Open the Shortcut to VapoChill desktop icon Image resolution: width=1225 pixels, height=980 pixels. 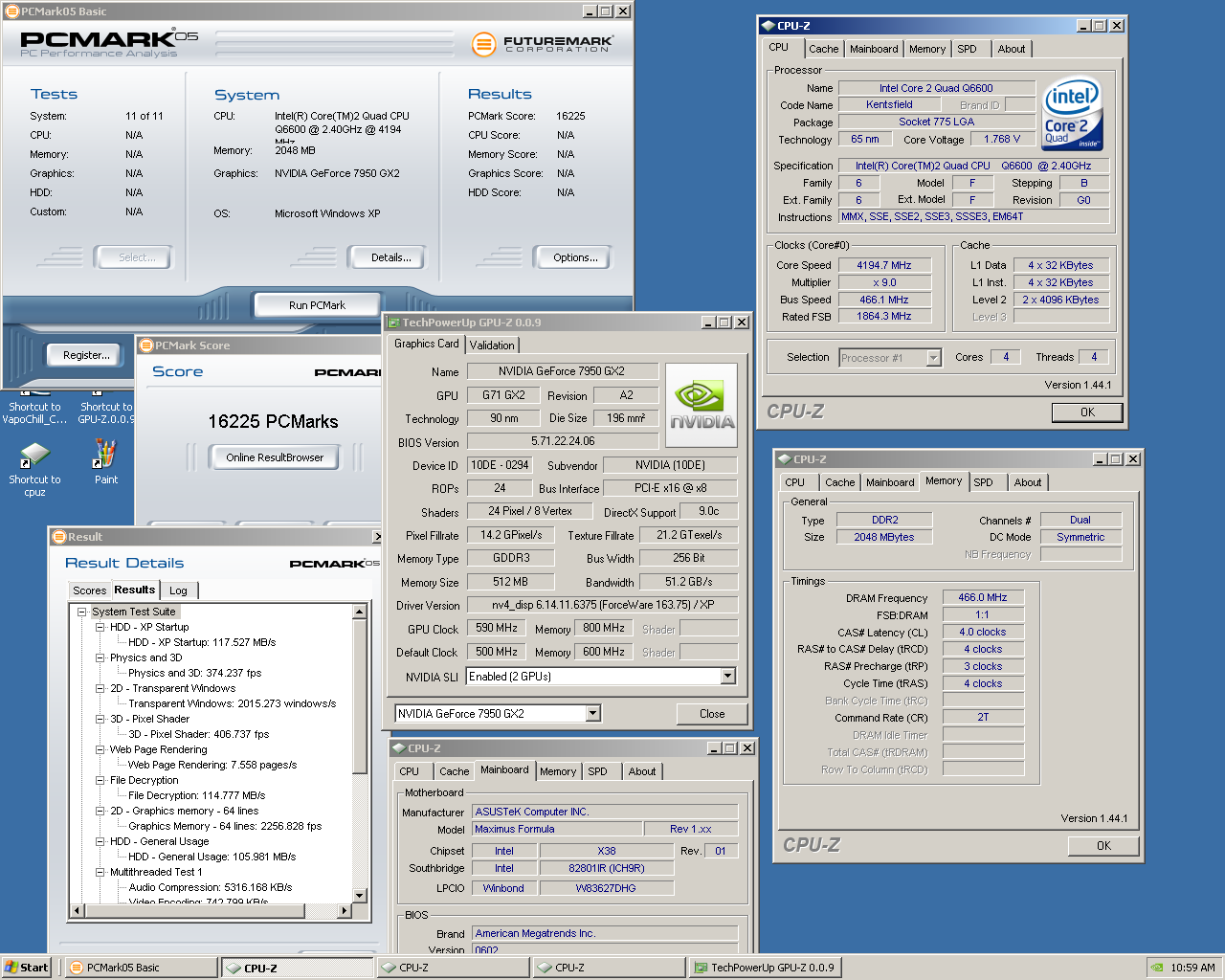click(34, 407)
